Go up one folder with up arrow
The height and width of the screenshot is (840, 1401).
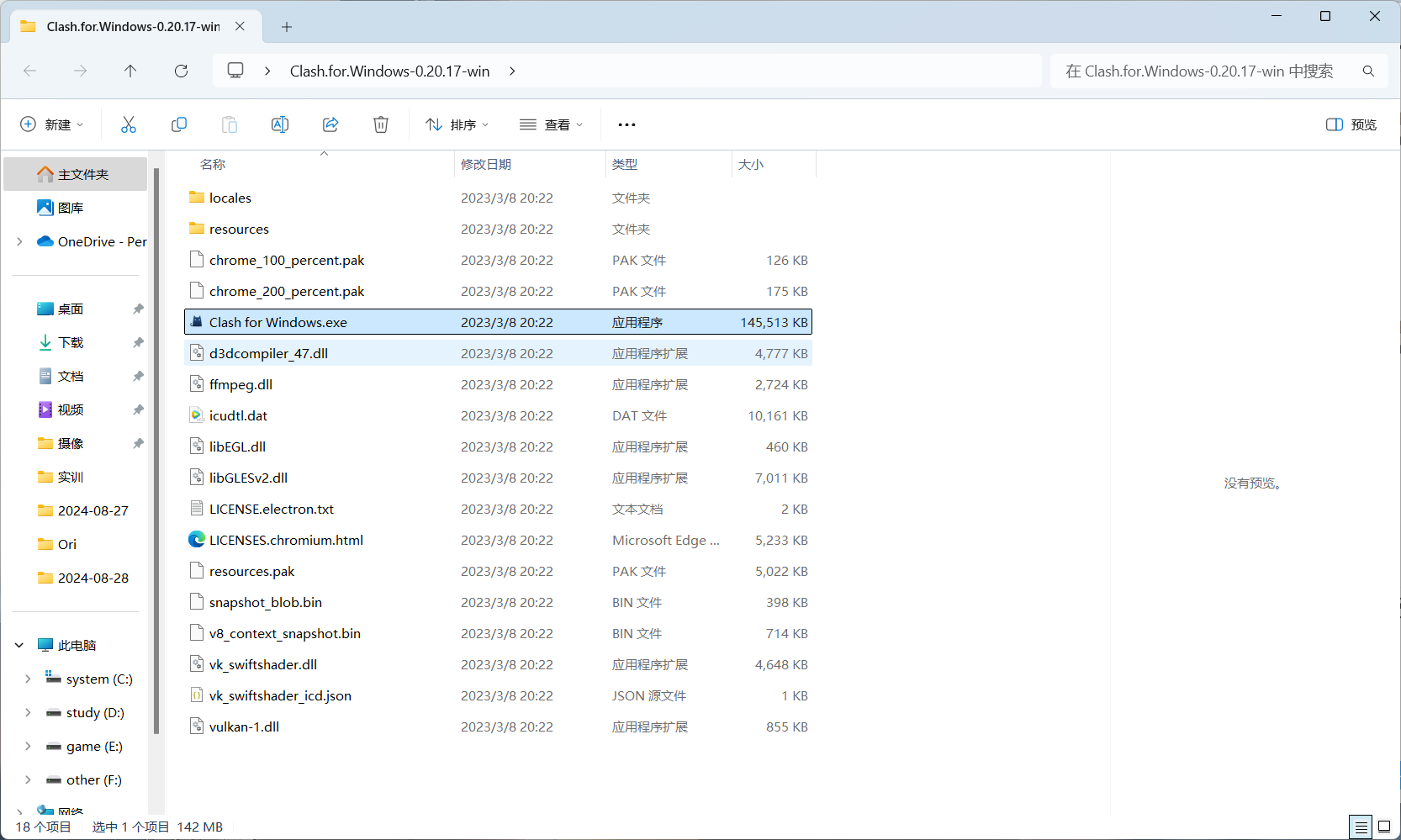[130, 71]
